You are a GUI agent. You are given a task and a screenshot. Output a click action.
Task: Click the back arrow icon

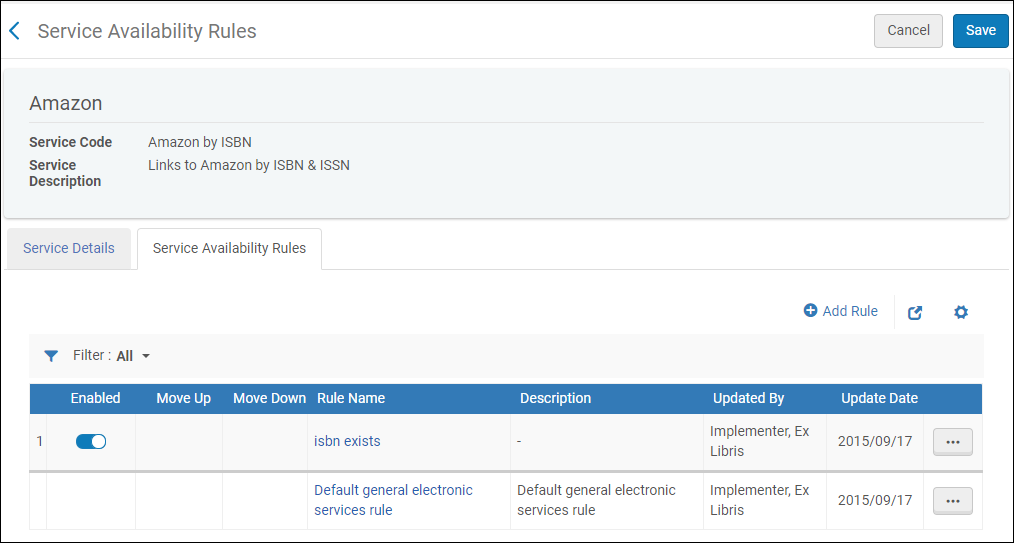[x=15, y=31]
